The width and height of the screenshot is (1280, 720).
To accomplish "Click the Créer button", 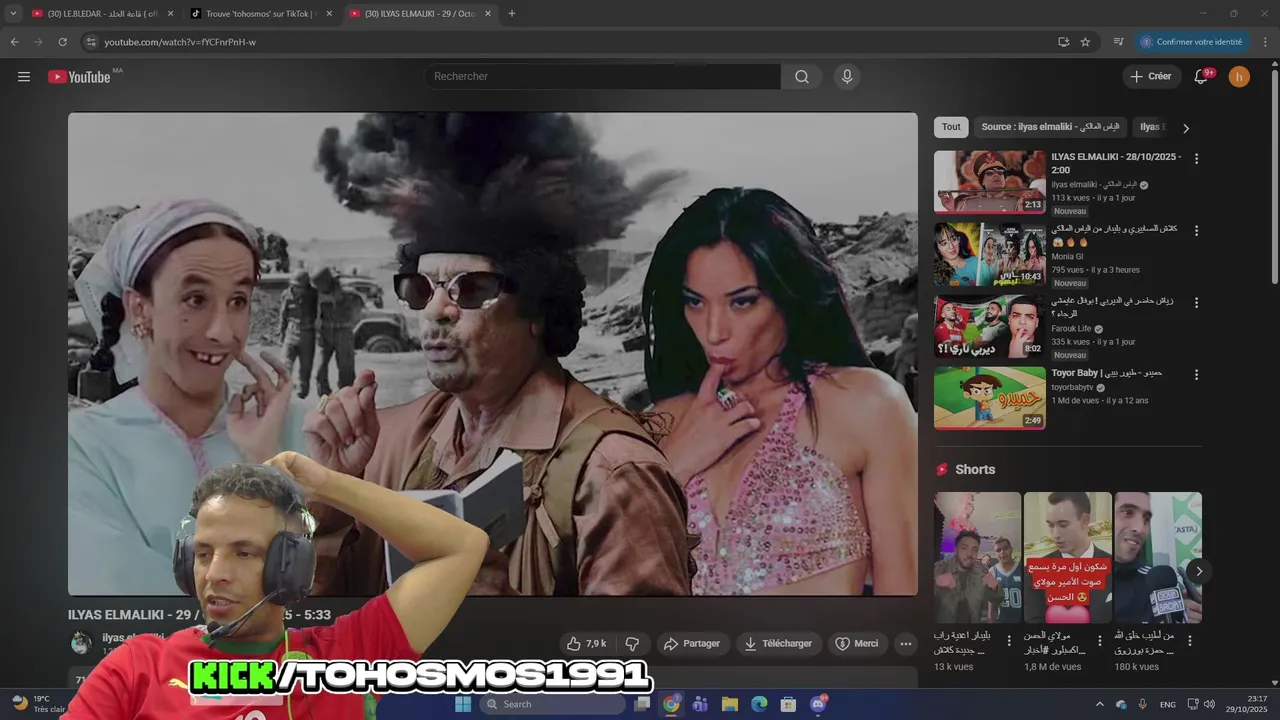I will click(x=1150, y=77).
